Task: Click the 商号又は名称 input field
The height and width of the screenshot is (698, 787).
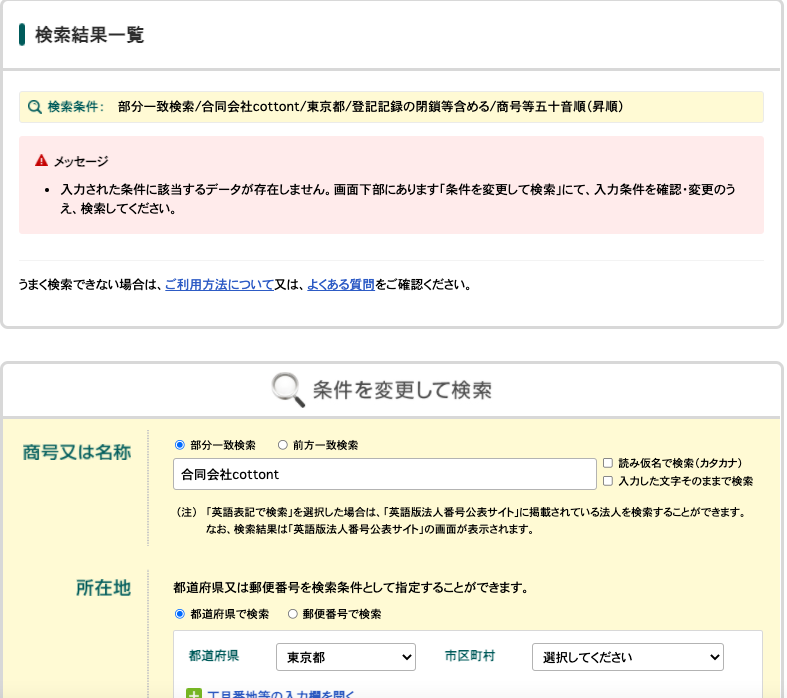Action: 384,474
